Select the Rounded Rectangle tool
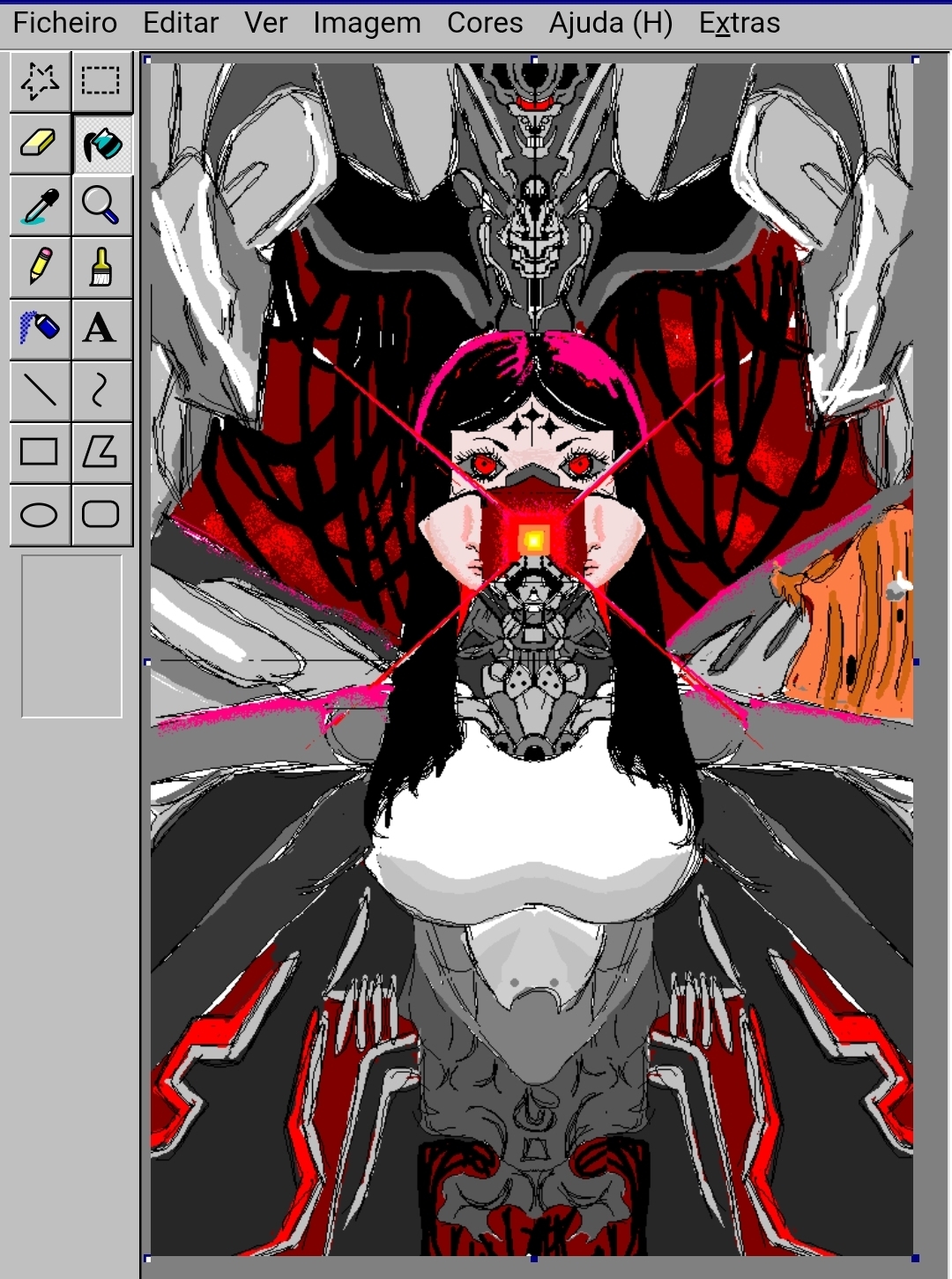 (101, 513)
